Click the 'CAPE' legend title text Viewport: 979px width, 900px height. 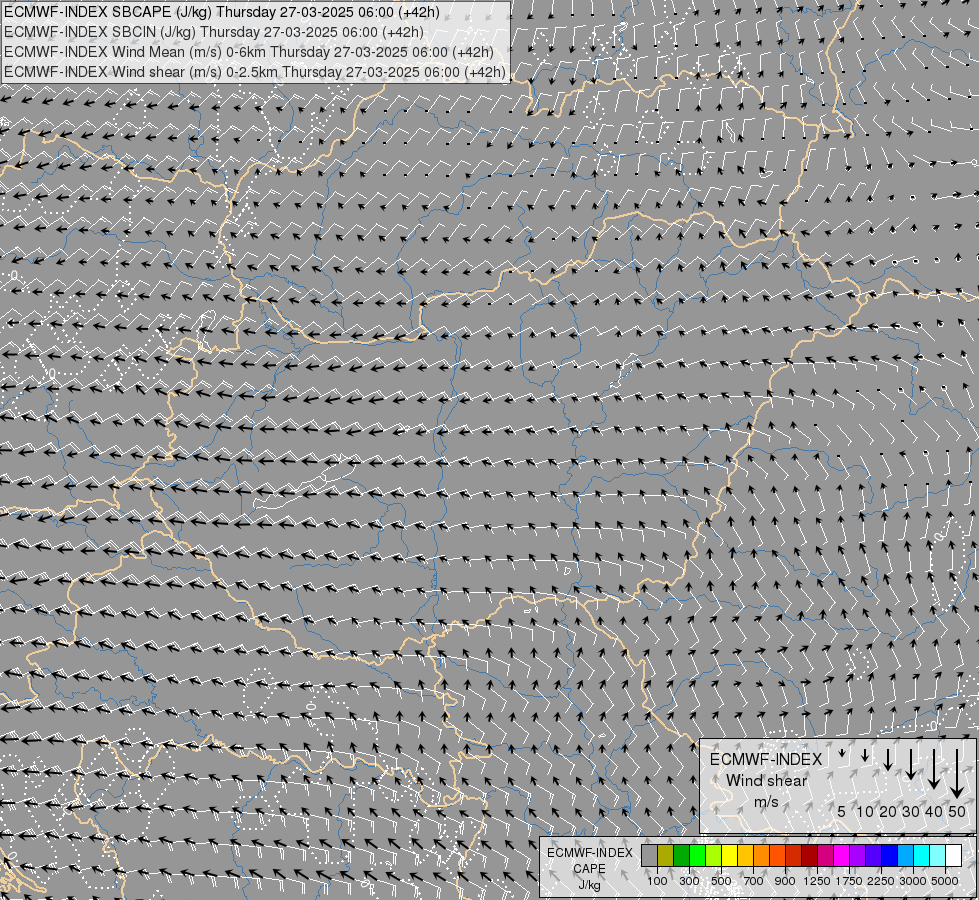pos(589,869)
